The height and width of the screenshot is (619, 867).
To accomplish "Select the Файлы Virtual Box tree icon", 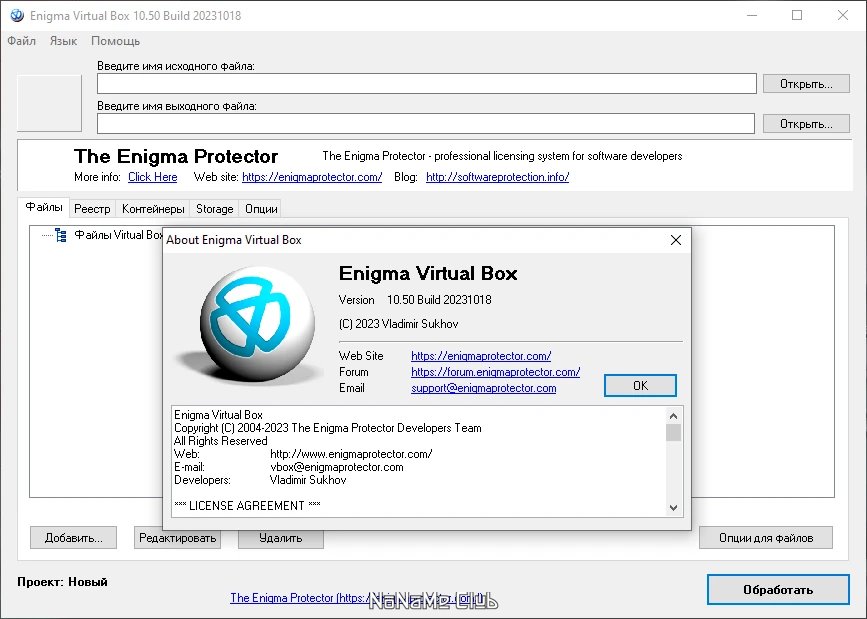I will (61, 235).
